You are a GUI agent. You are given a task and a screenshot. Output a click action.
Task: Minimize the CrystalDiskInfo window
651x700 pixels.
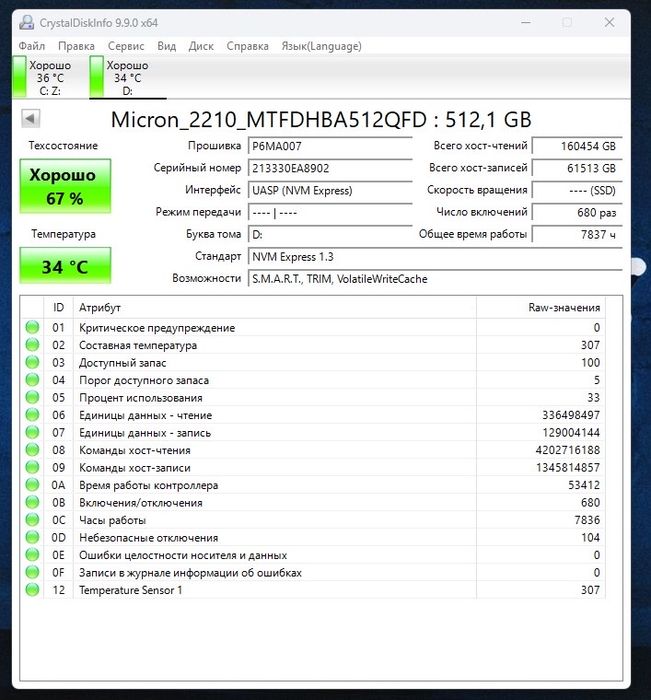tap(526, 22)
